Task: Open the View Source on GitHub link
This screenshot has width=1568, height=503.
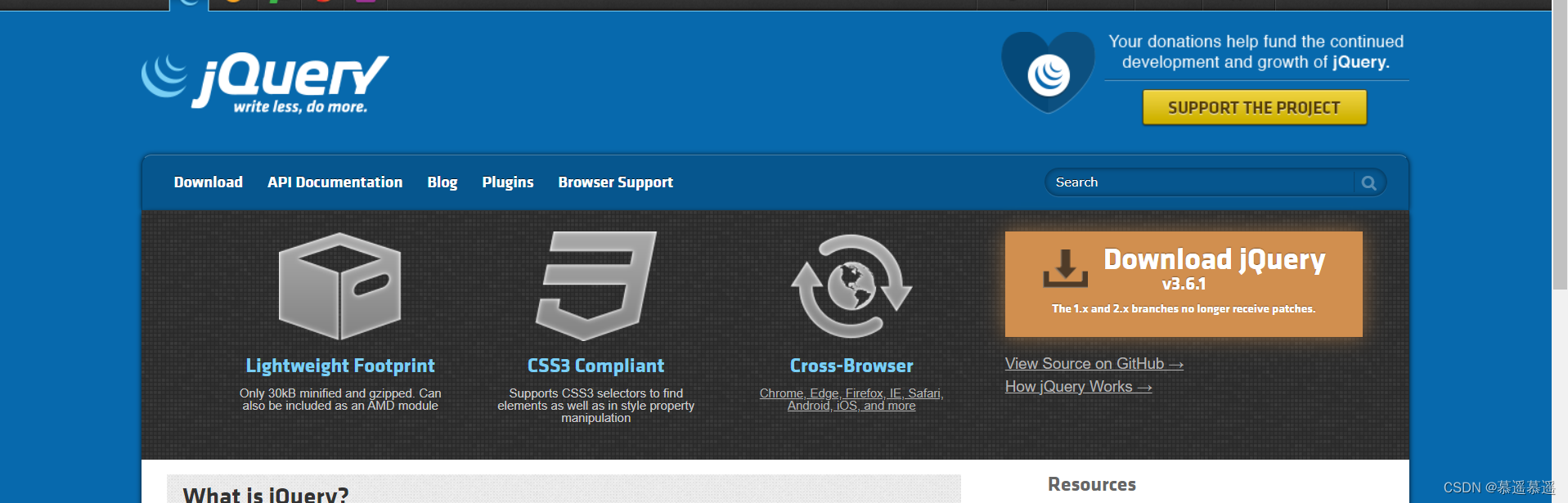Action: [x=1094, y=364]
